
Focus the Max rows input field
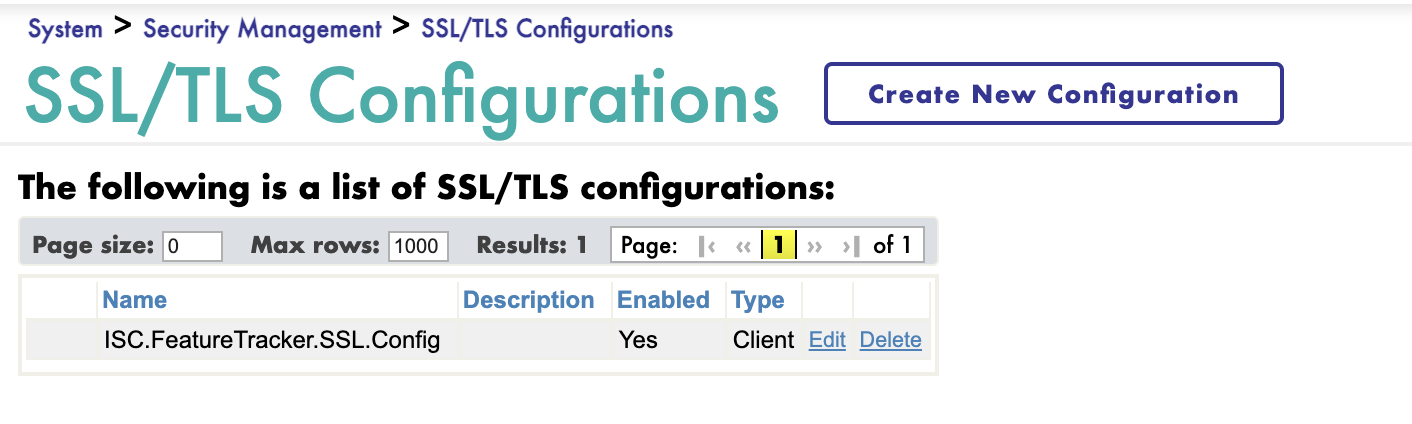(x=418, y=246)
